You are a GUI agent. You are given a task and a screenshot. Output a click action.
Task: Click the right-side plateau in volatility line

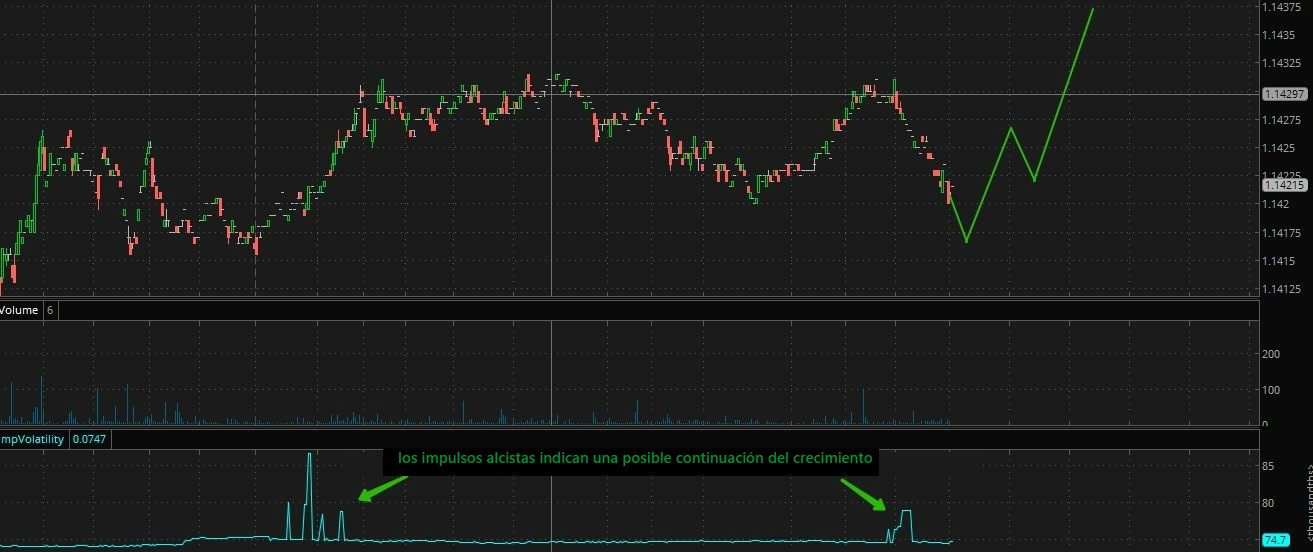tap(906, 512)
